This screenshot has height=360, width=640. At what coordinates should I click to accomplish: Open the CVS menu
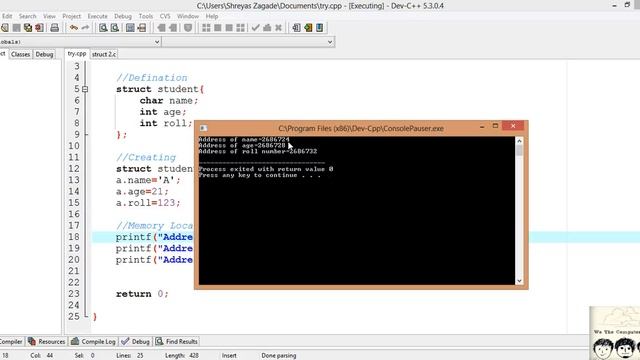(x=165, y=16)
